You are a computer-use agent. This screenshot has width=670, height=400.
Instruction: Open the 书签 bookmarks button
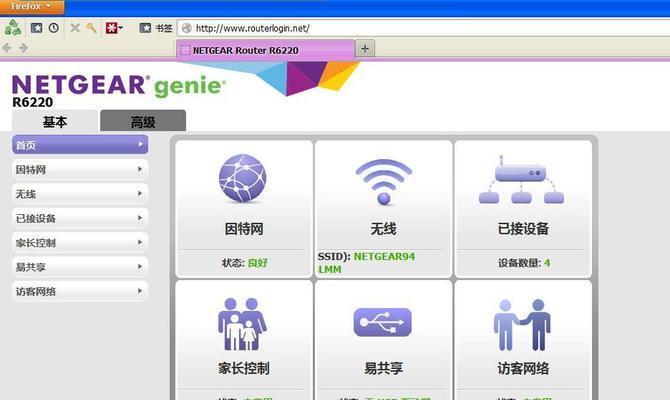click(x=156, y=28)
